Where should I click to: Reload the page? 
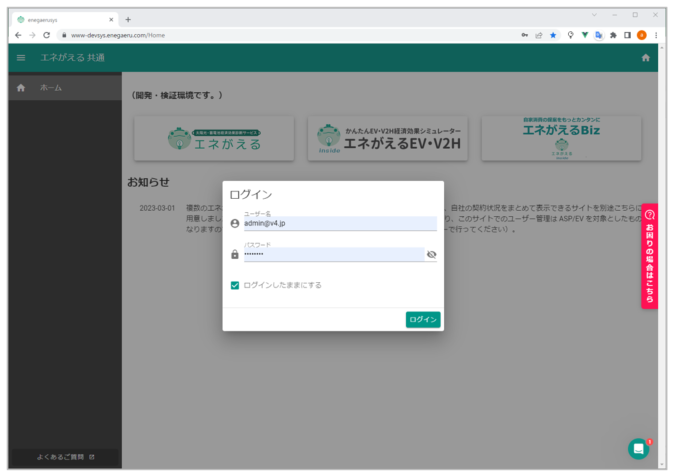(x=46, y=35)
